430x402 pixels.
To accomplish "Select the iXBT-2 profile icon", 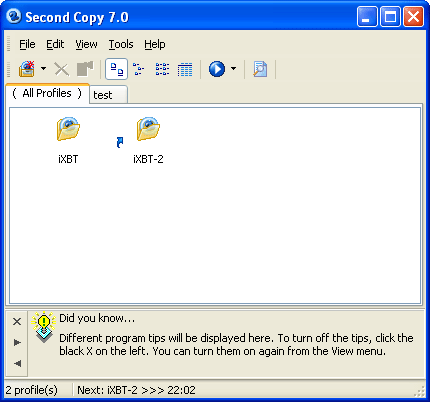I will [148, 129].
